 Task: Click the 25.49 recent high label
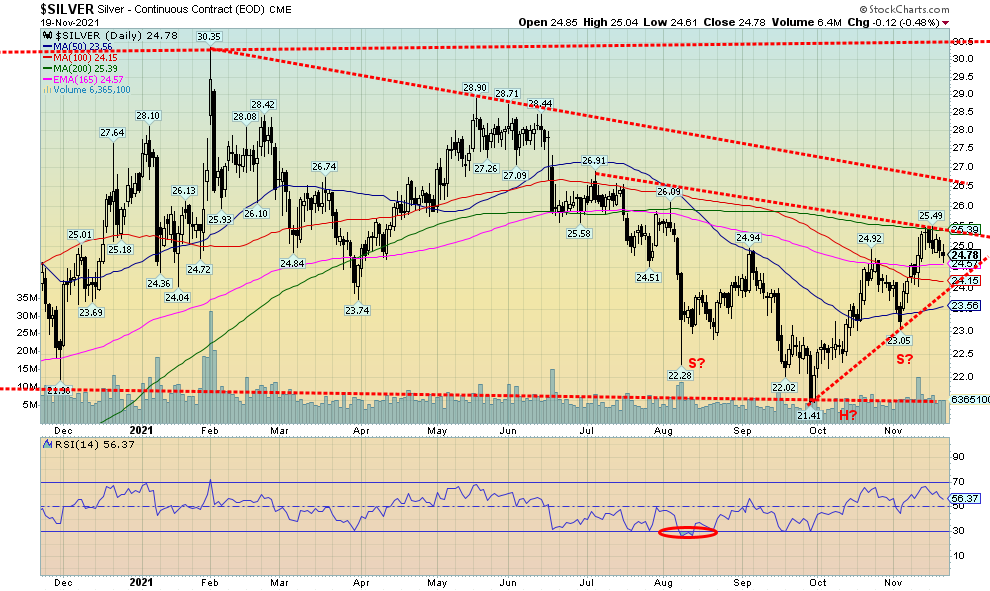[931, 216]
